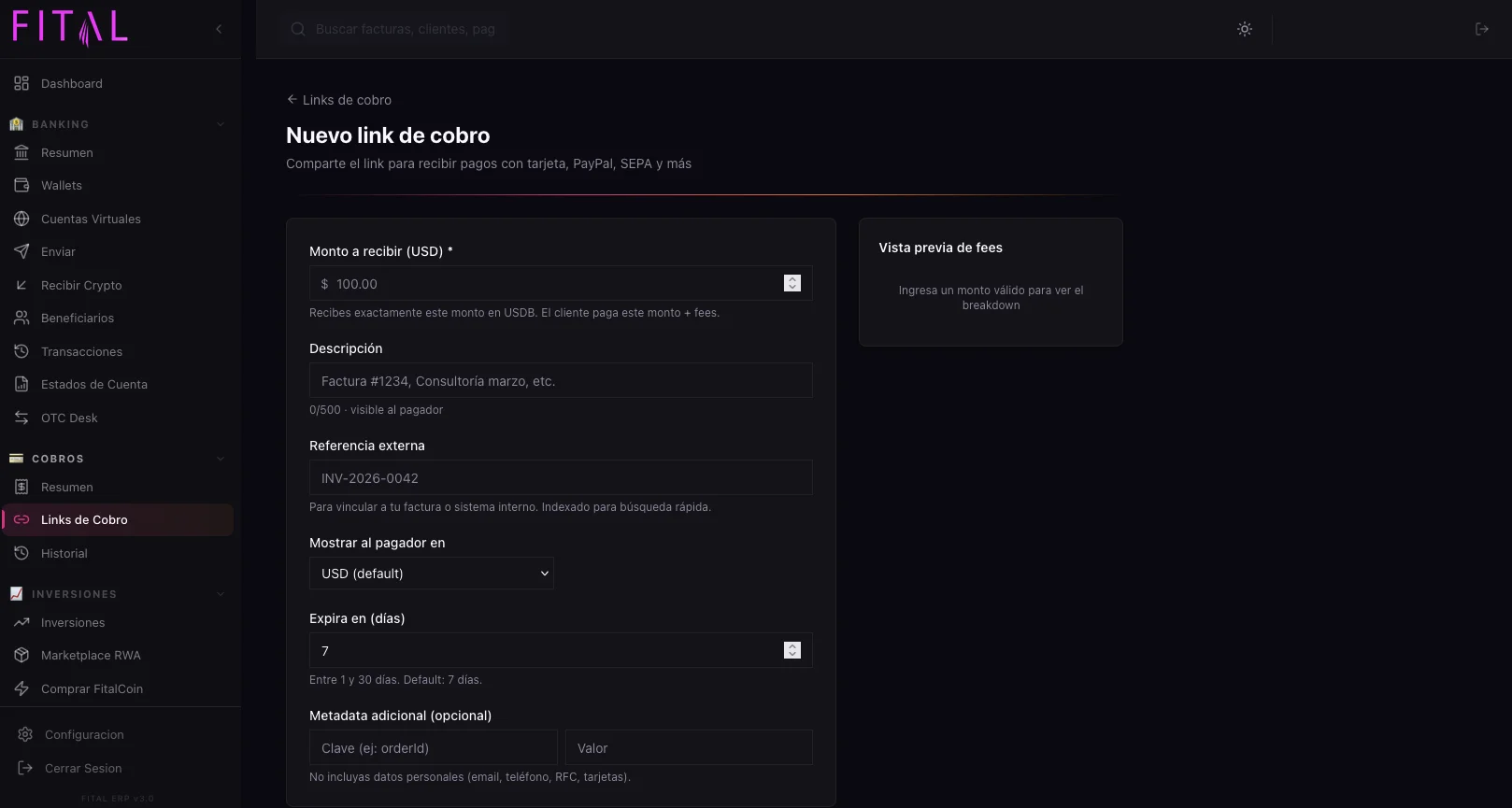Click the Comprar FitalCoin lightning icon
This screenshot has height=808, width=1512.
tap(21, 688)
